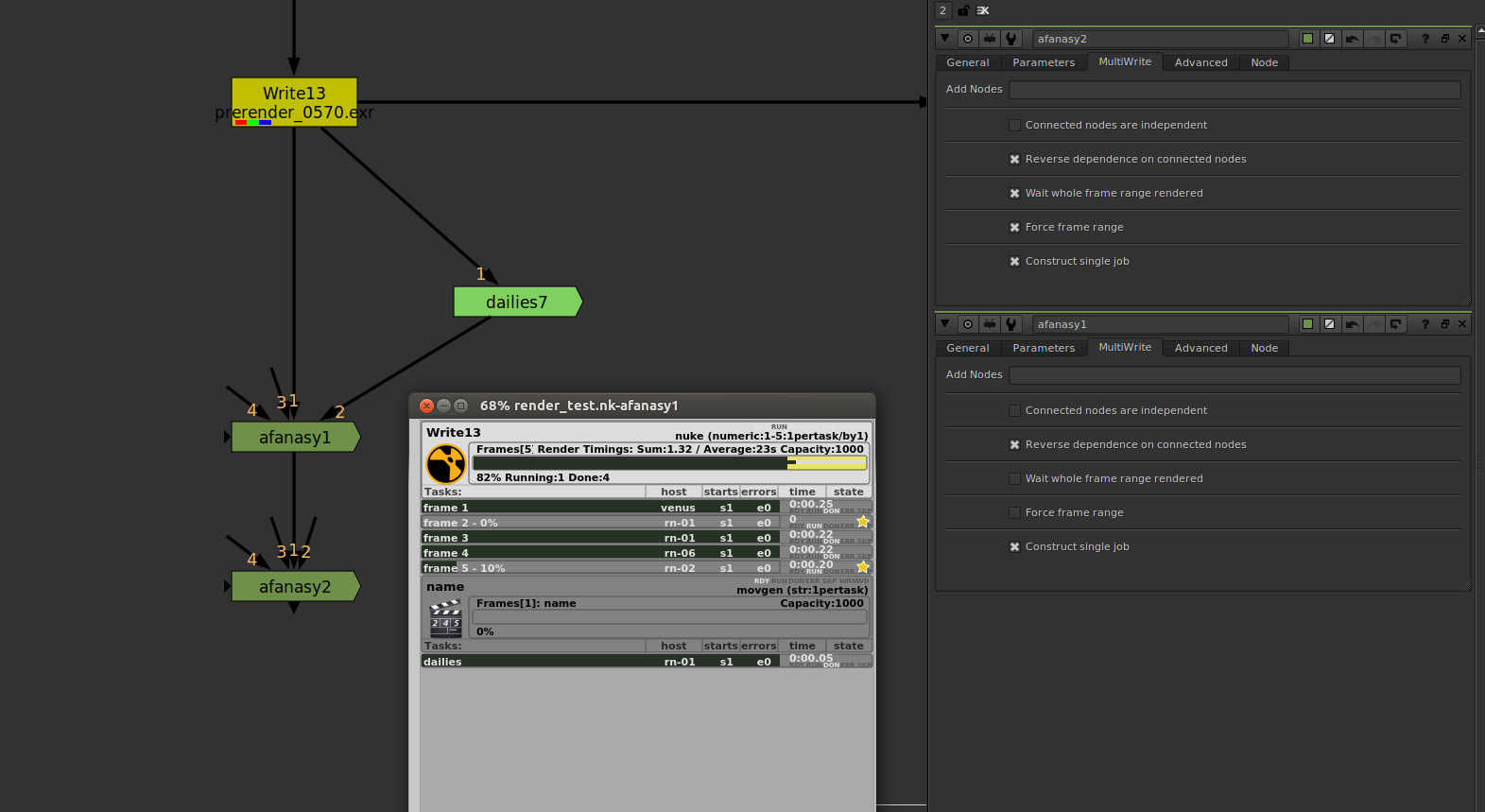The image size is (1485, 812).
Task: Click the afanasy2 panel viewer-style icon
Action: [990, 39]
